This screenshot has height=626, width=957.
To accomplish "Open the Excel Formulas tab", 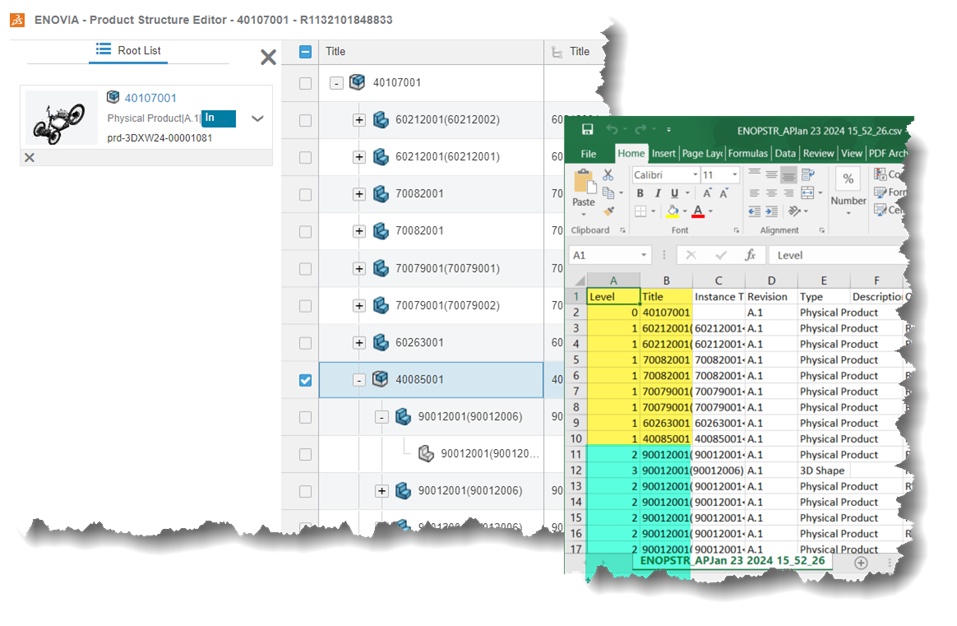I will click(748, 154).
